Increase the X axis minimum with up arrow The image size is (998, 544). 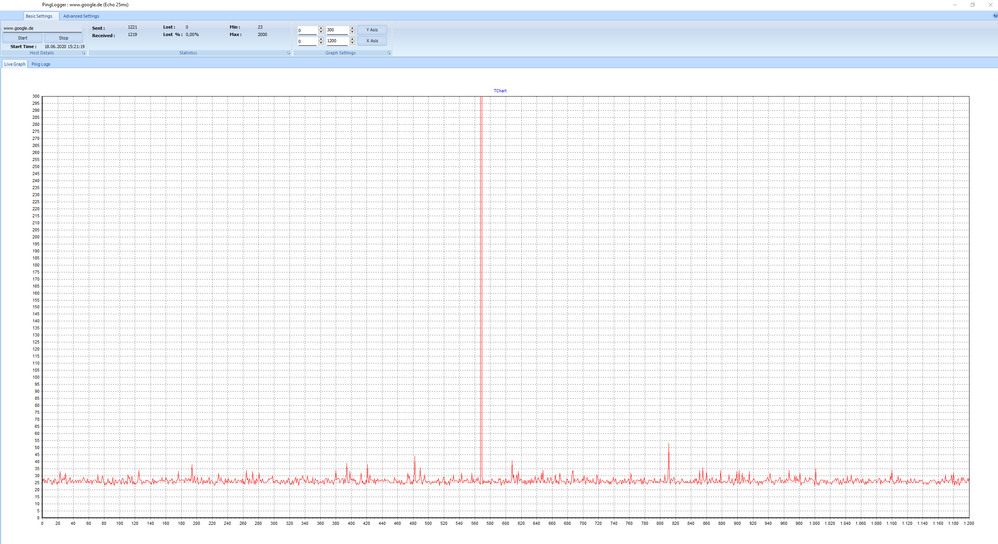(x=321, y=39)
